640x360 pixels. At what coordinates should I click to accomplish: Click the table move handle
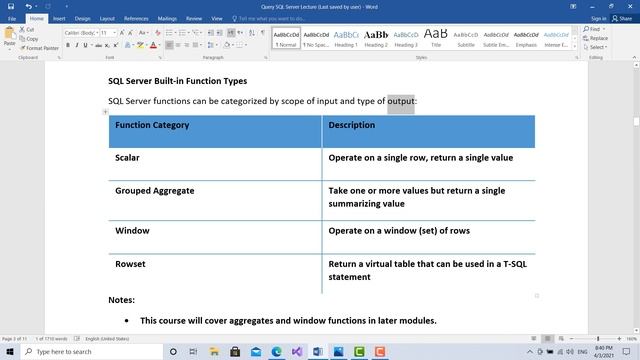coord(105,111)
